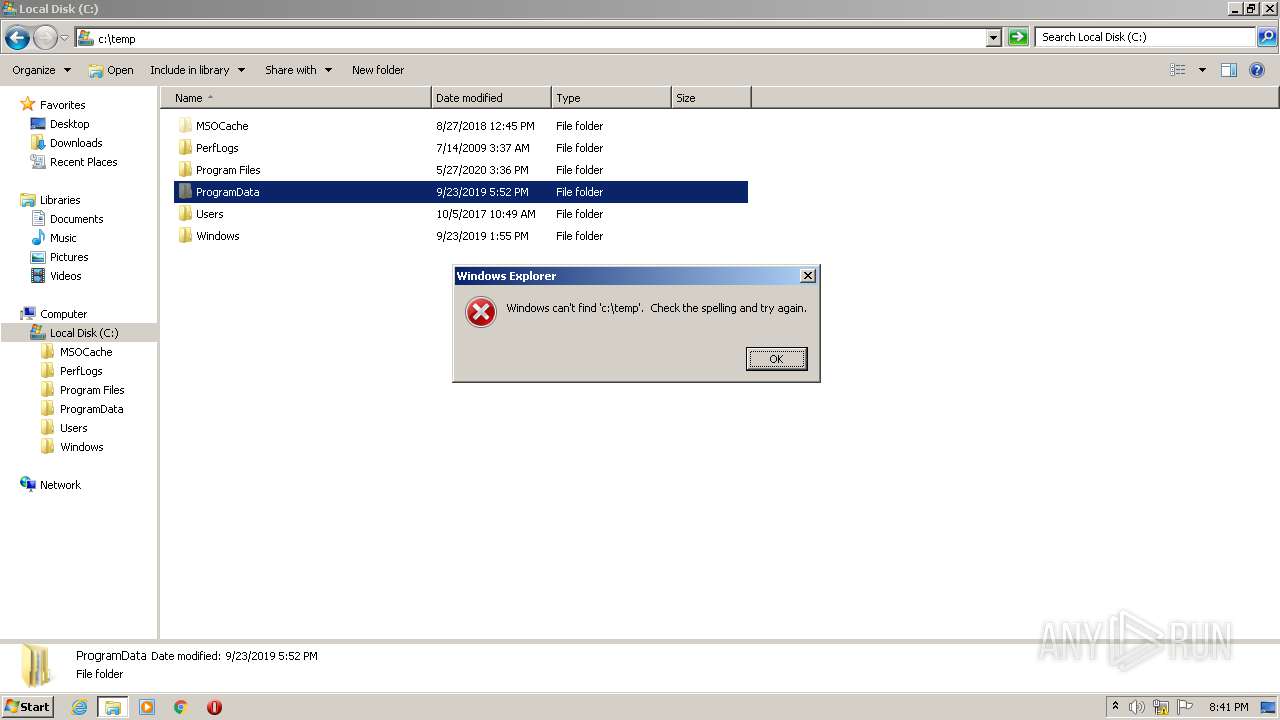The height and width of the screenshot is (720, 1280).
Task: Launch Google Chrome from the taskbar
Action: [181, 707]
